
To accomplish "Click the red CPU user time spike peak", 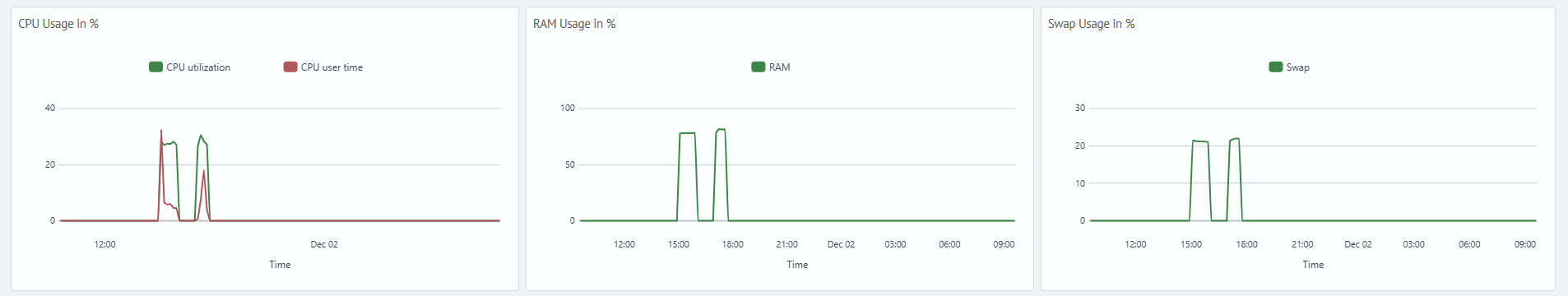I will (161, 131).
